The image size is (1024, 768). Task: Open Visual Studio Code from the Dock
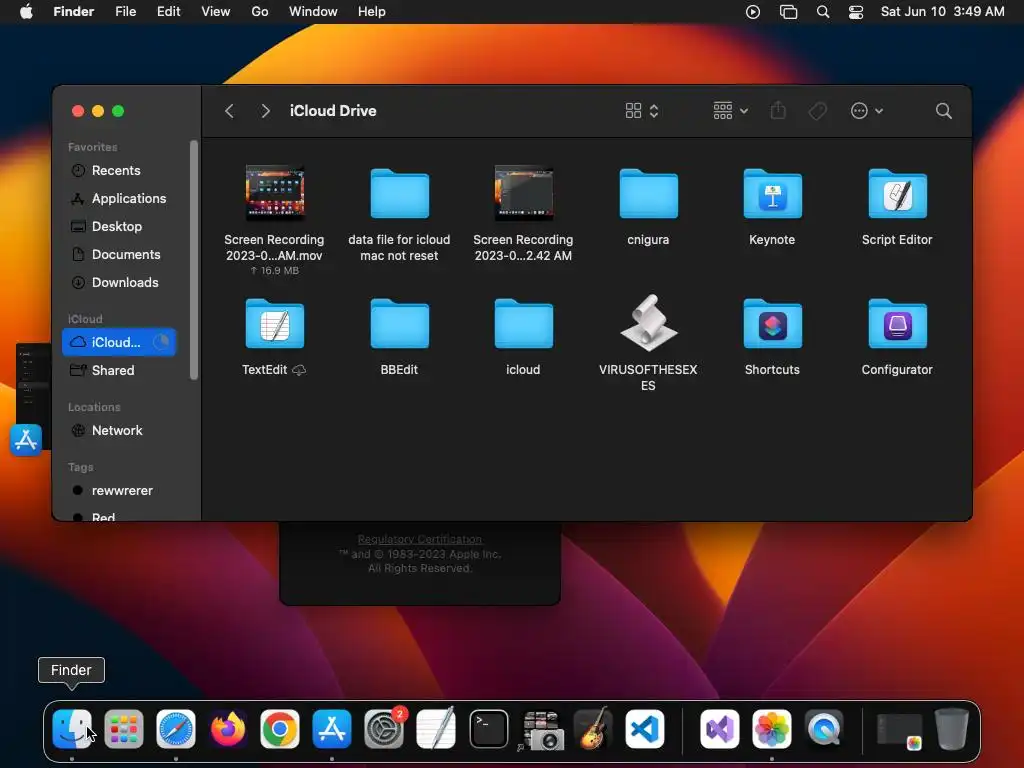pos(645,729)
